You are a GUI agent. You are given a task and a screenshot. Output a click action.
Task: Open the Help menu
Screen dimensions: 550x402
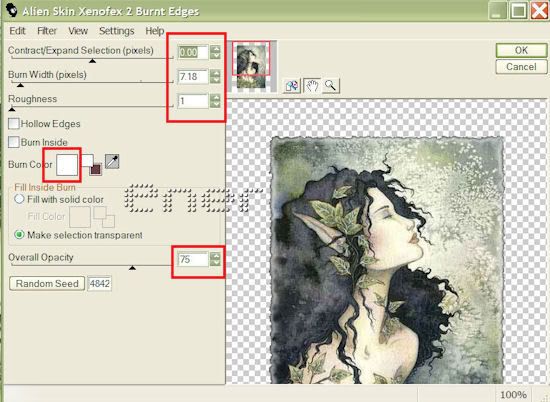154,31
